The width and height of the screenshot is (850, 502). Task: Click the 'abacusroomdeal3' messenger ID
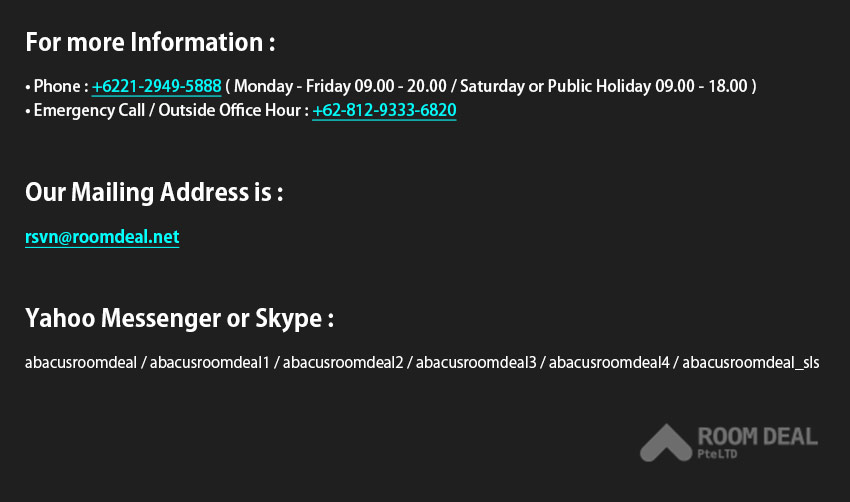(476, 362)
